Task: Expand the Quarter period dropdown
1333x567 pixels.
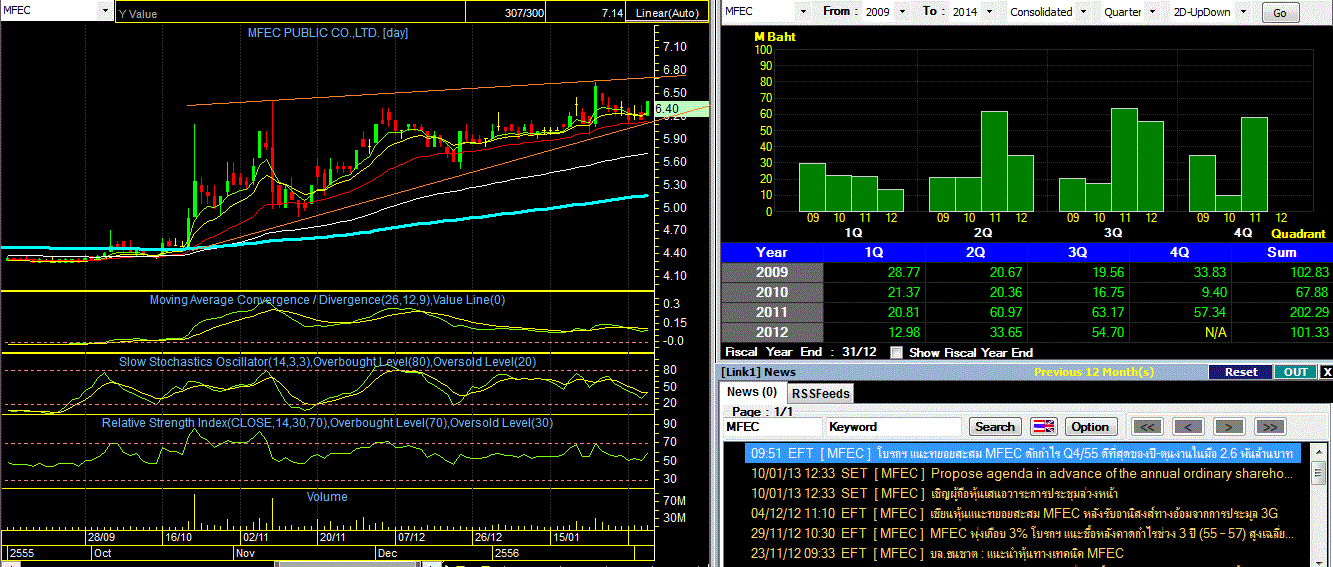Action: tap(1150, 11)
